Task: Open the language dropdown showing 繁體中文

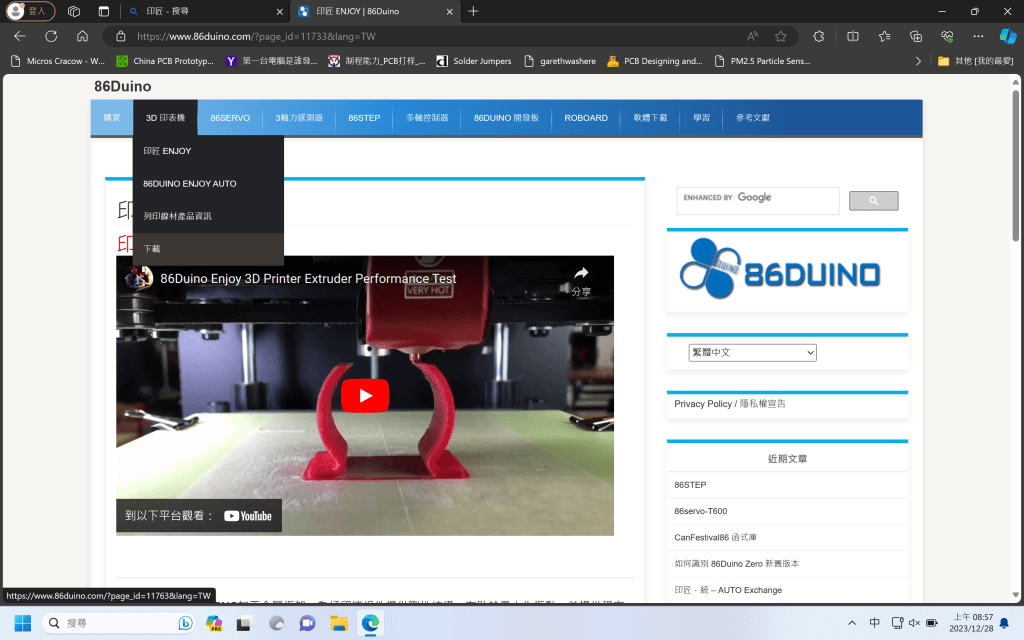Action: [752, 352]
